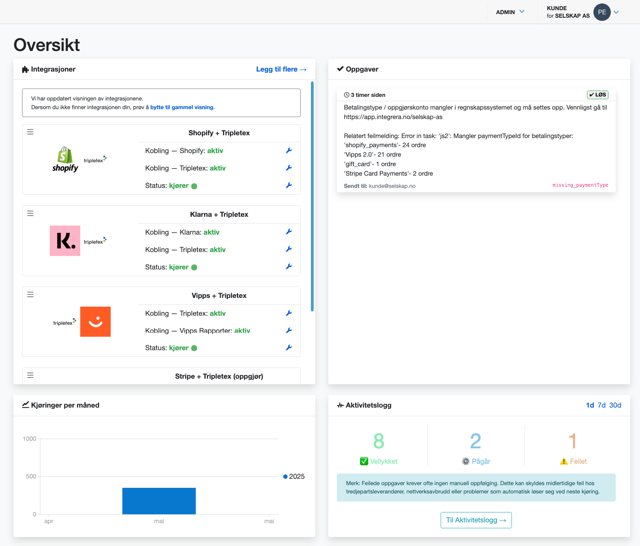The width and height of the screenshot is (640, 546).
Task: Open wrench next to Vipps card status
Action: pos(289,348)
